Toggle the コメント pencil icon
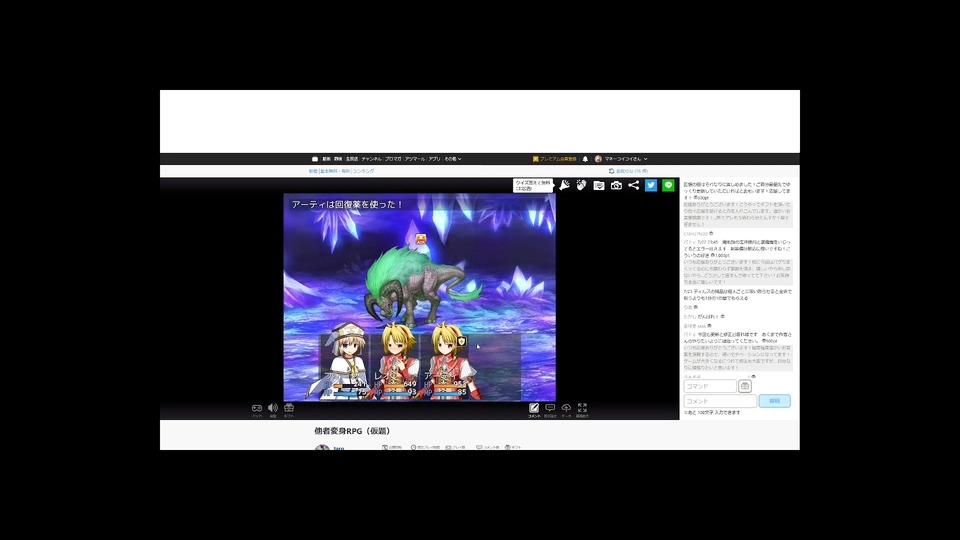 [534, 408]
